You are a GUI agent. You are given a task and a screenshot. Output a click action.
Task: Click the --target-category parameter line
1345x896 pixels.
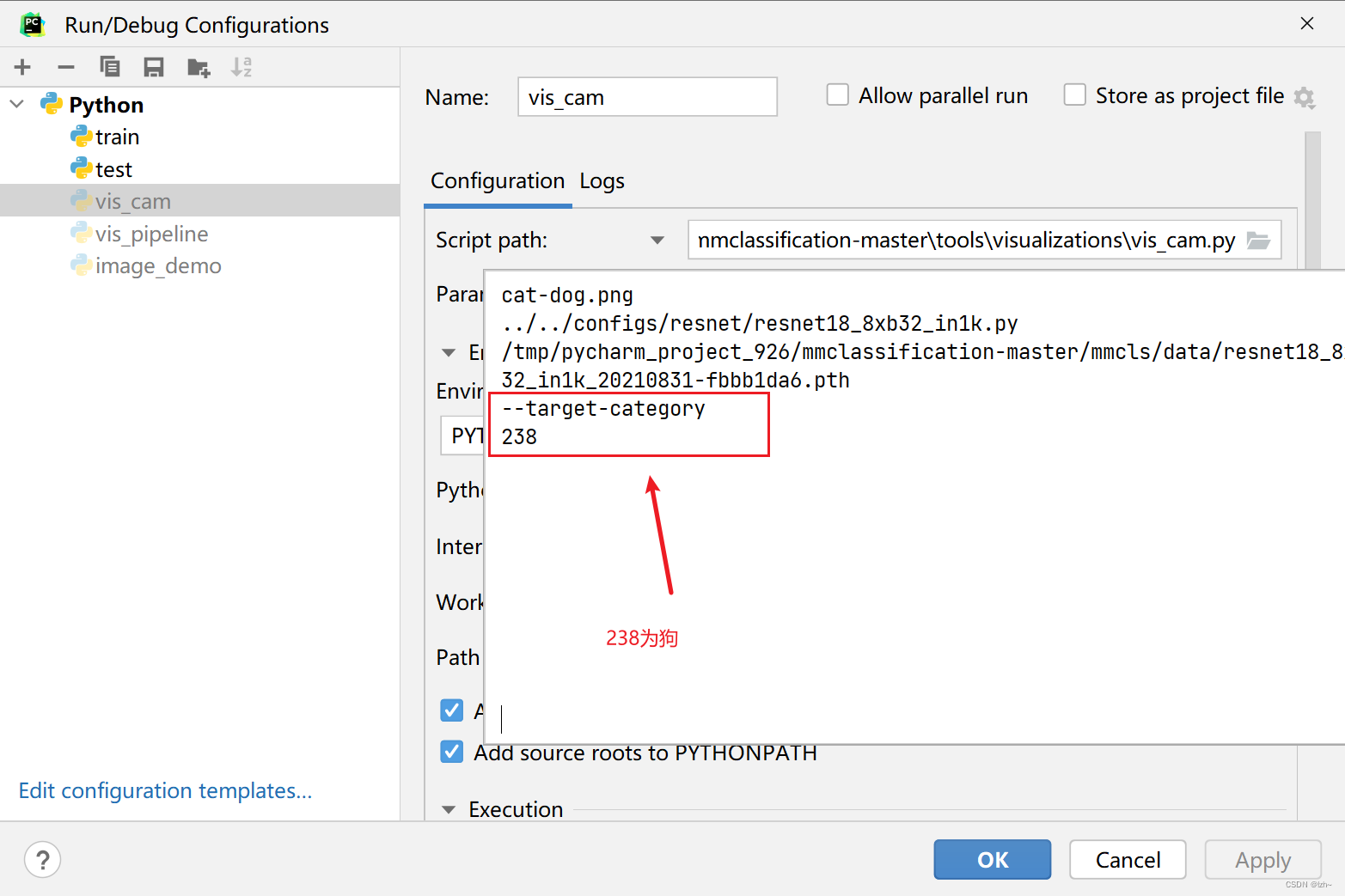point(603,409)
